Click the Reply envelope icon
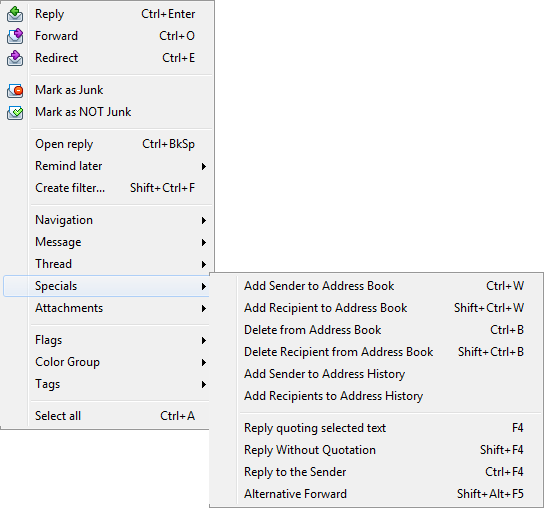Image resolution: width=544 pixels, height=508 pixels. click(15, 14)
